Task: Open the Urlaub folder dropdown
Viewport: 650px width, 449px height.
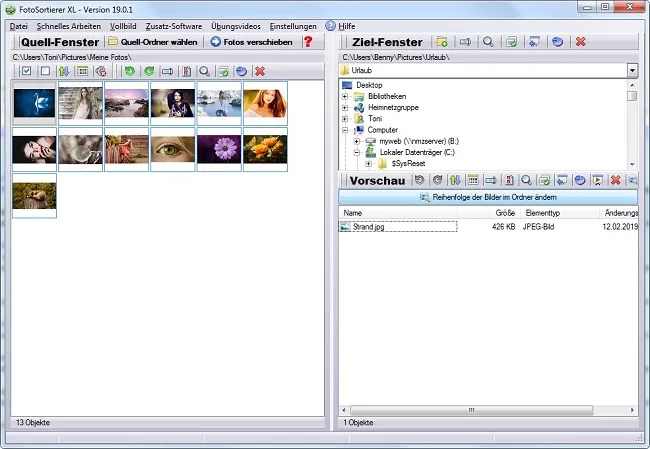Action: click(632, 71)
